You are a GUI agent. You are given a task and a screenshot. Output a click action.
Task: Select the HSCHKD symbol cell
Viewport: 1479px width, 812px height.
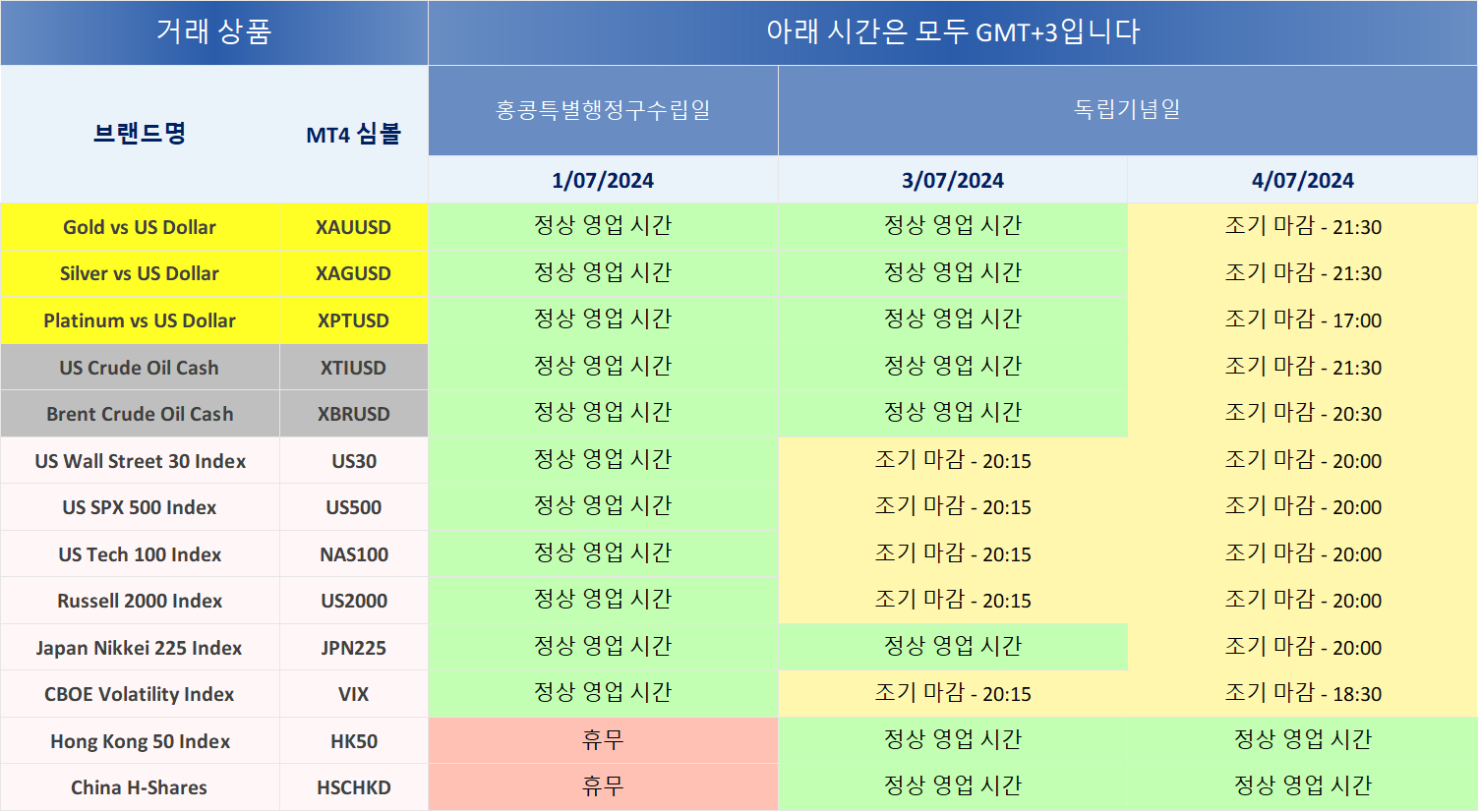coord(353,787)
